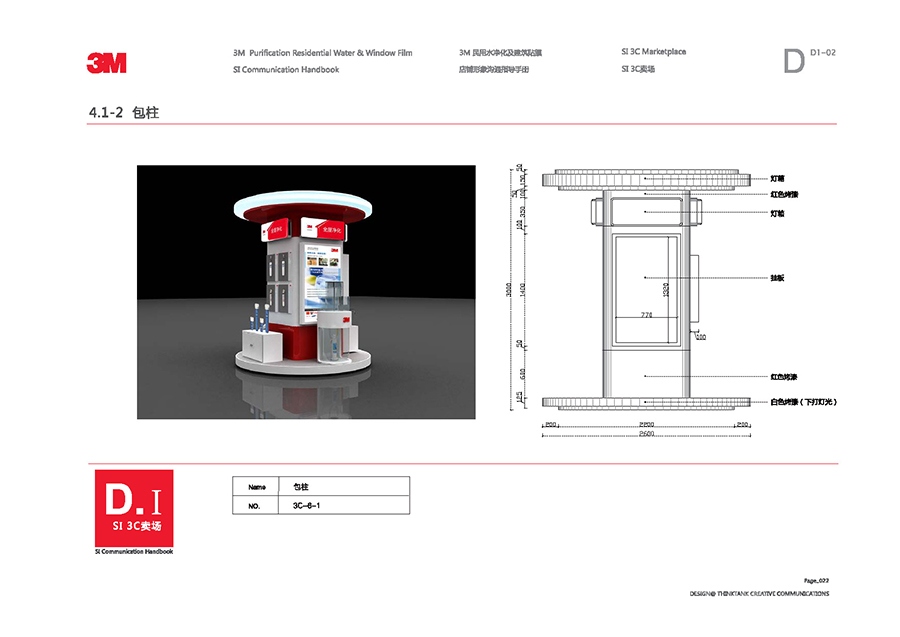Click the 680 vertical dimension
Screen dimensions: 900x637
pos(522,374)
